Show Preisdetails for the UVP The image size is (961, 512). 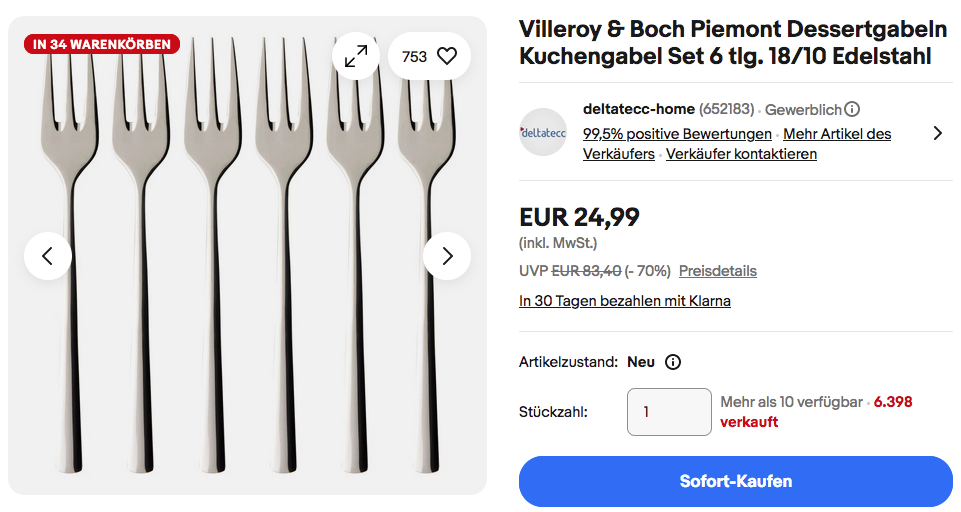pyautogui.click(x=717, y=271)
